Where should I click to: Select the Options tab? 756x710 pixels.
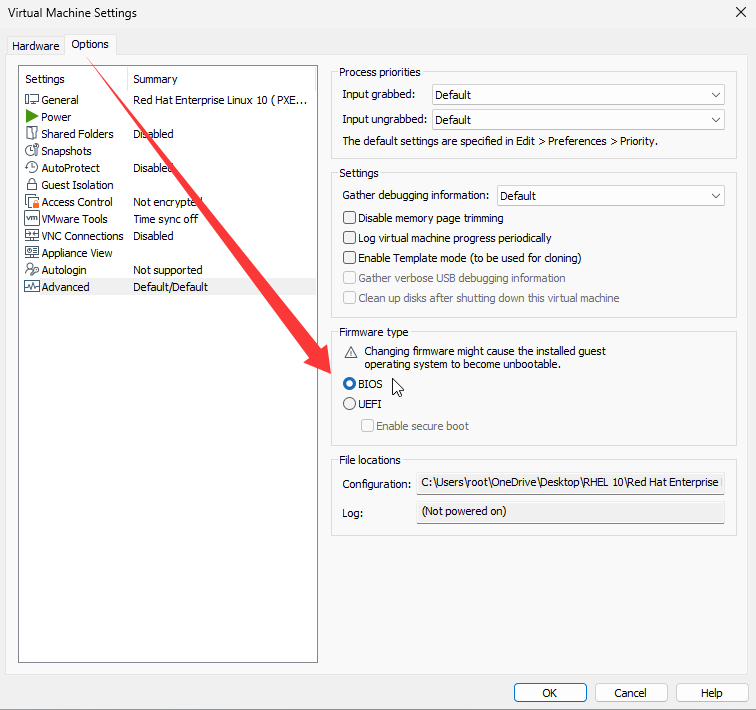click(x=90, y=45)
